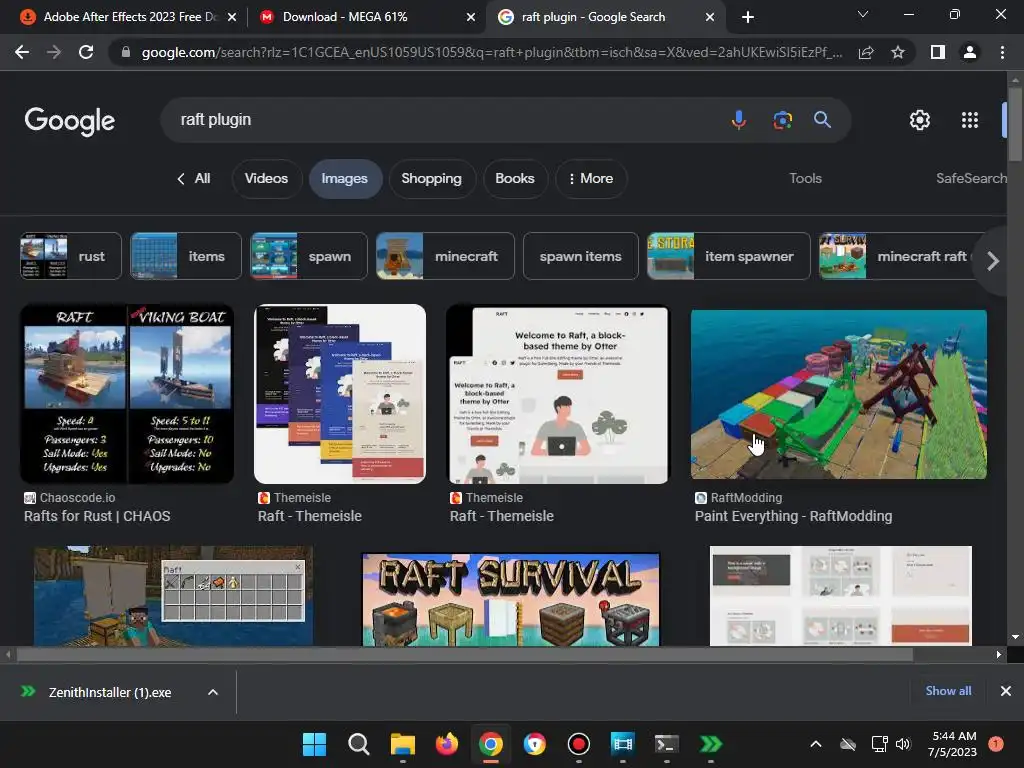
Task: Select the spawn items chip
Action: click(x=581, y=257)
